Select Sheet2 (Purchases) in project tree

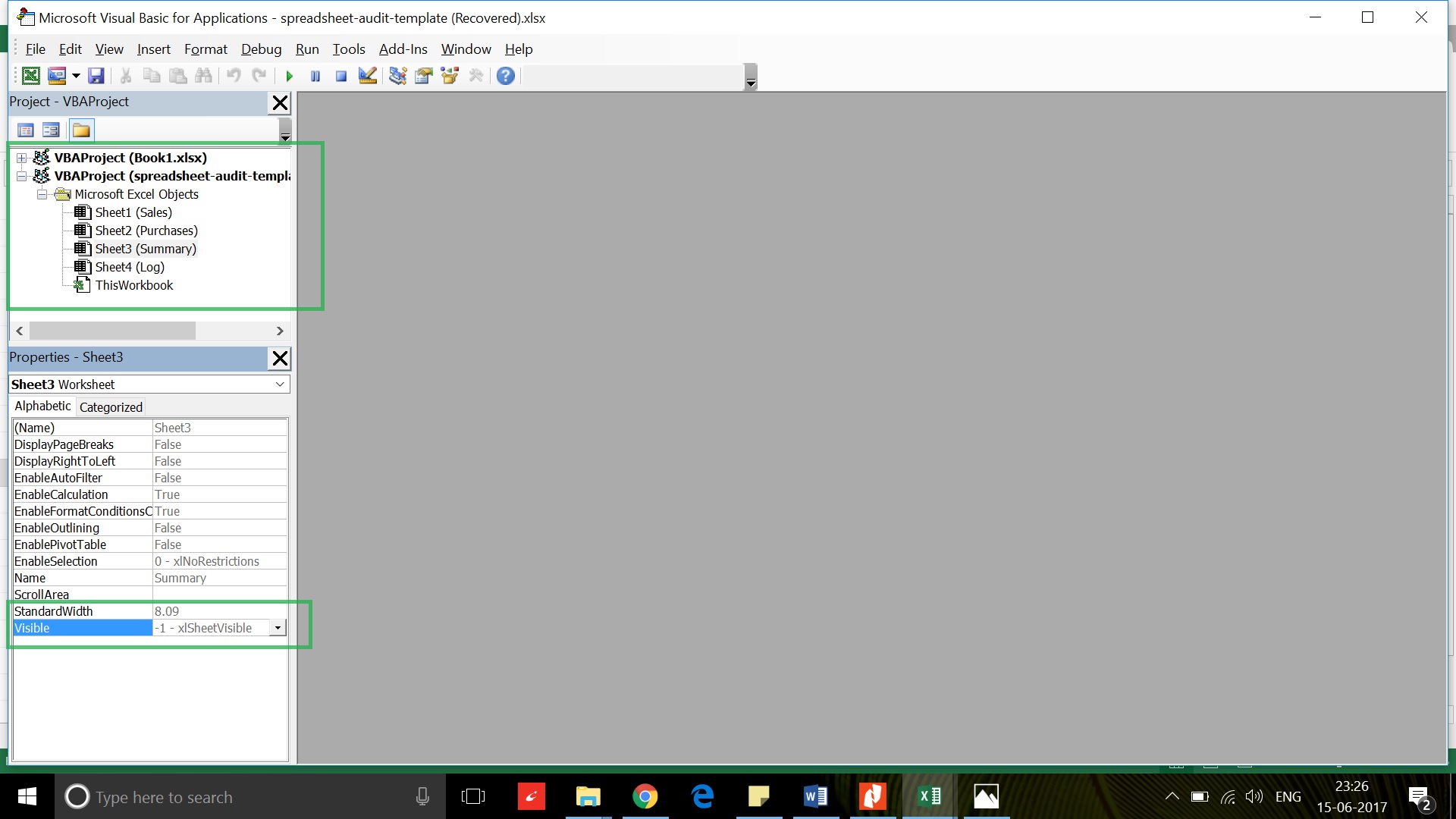(146, 231)
